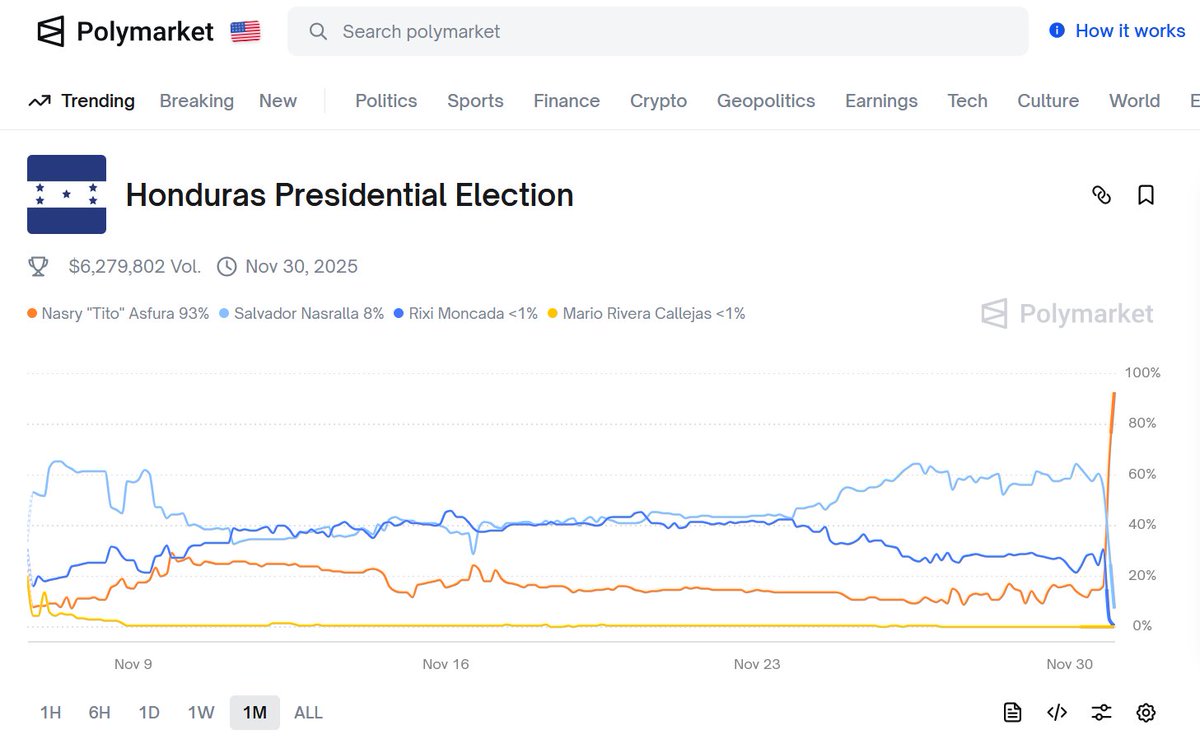Click the orange Nasry Asfura legend dot
The image size is (1200, 744).
pos(33,314)
